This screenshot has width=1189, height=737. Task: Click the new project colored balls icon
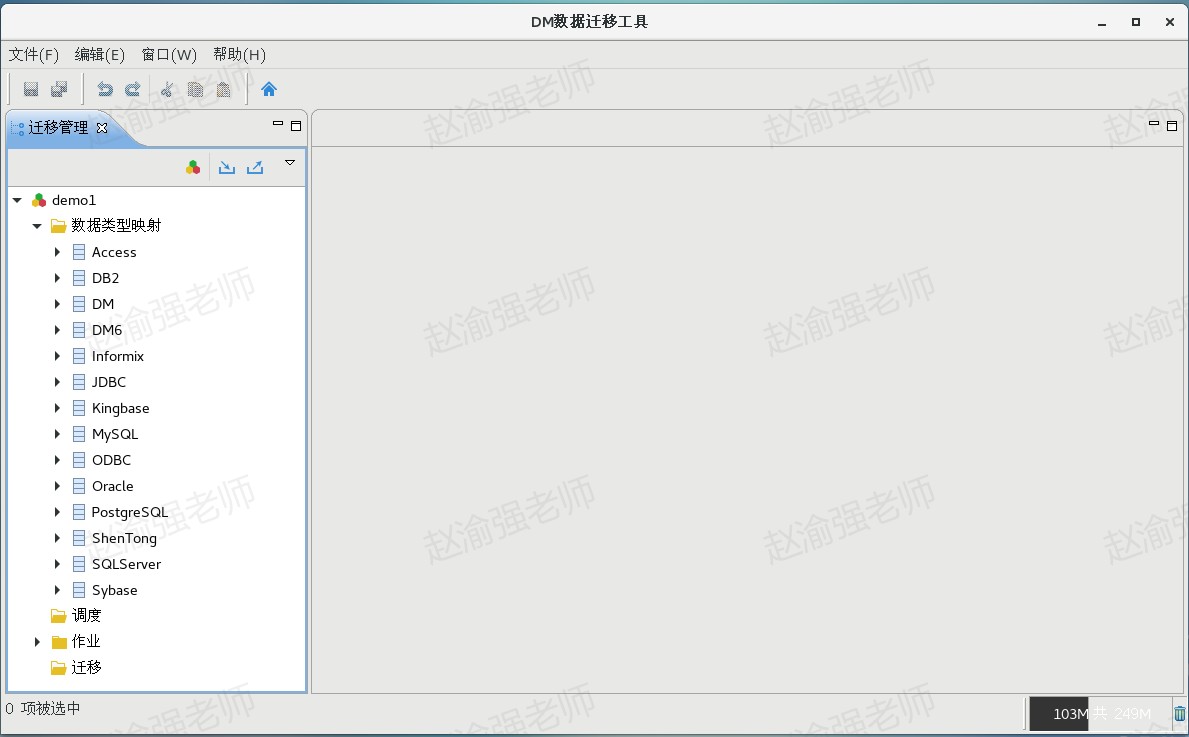(x=193, y=168)
